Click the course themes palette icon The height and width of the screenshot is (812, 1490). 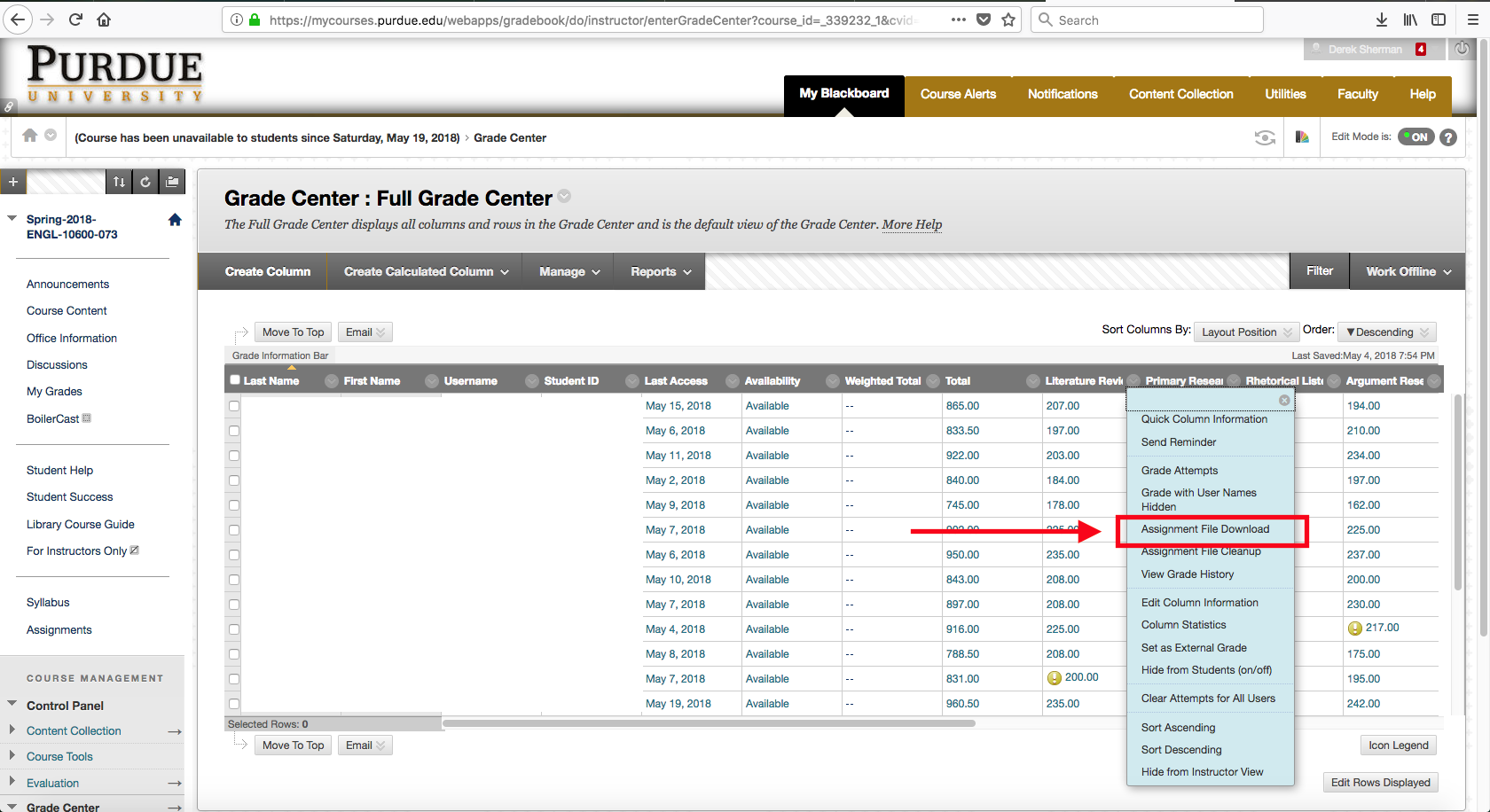1302,137
